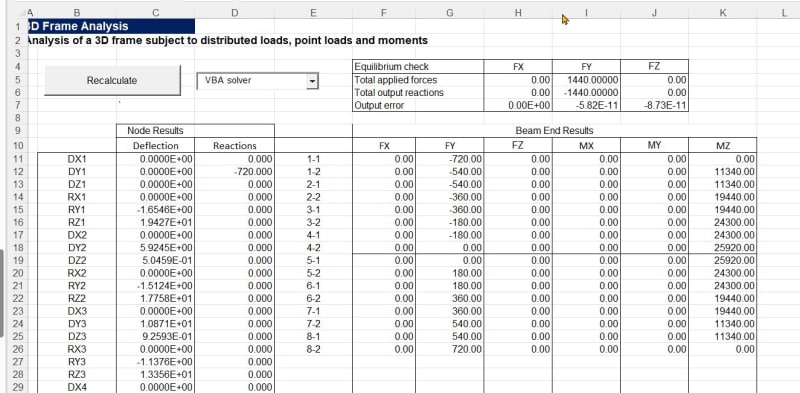Select the beam end label 1-1
The image size is (800, 393).
[x=314, y=159]
